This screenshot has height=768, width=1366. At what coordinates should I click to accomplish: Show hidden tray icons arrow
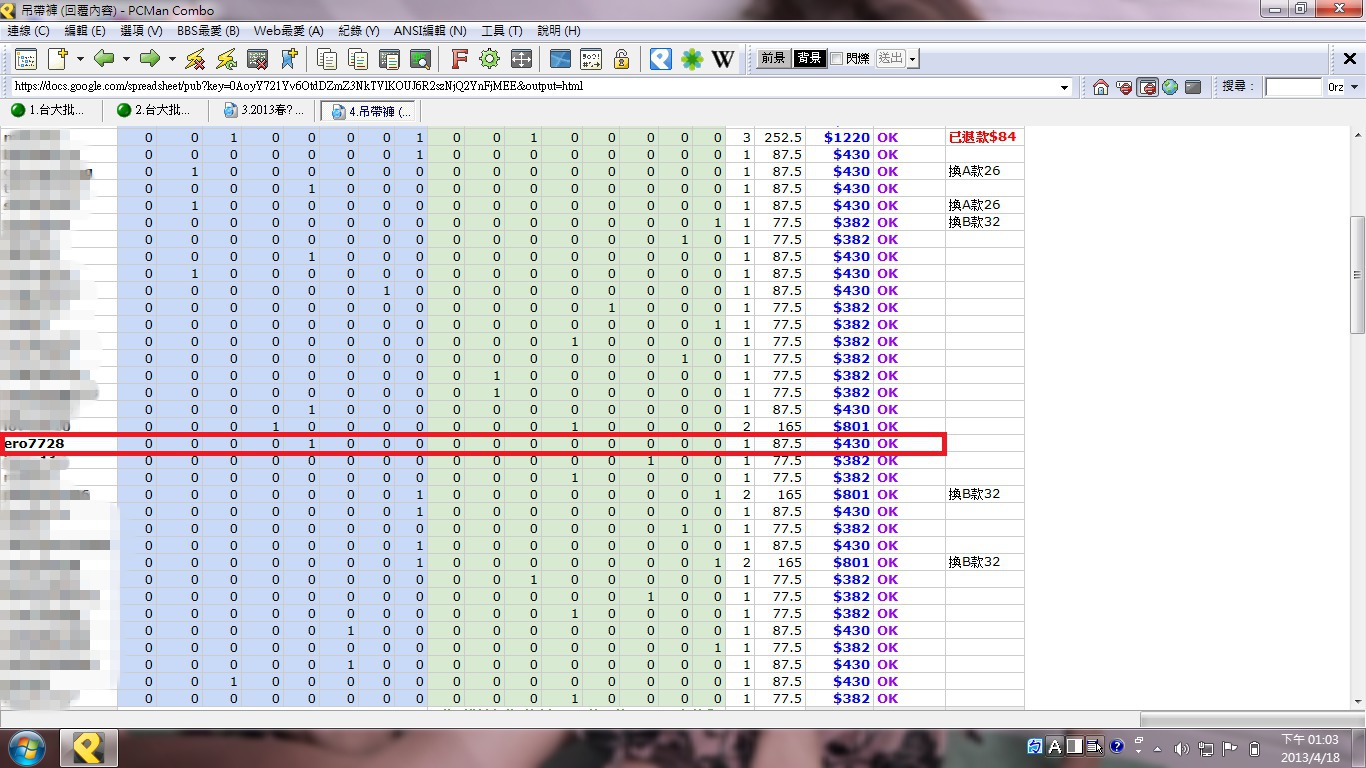[1158, 749]
